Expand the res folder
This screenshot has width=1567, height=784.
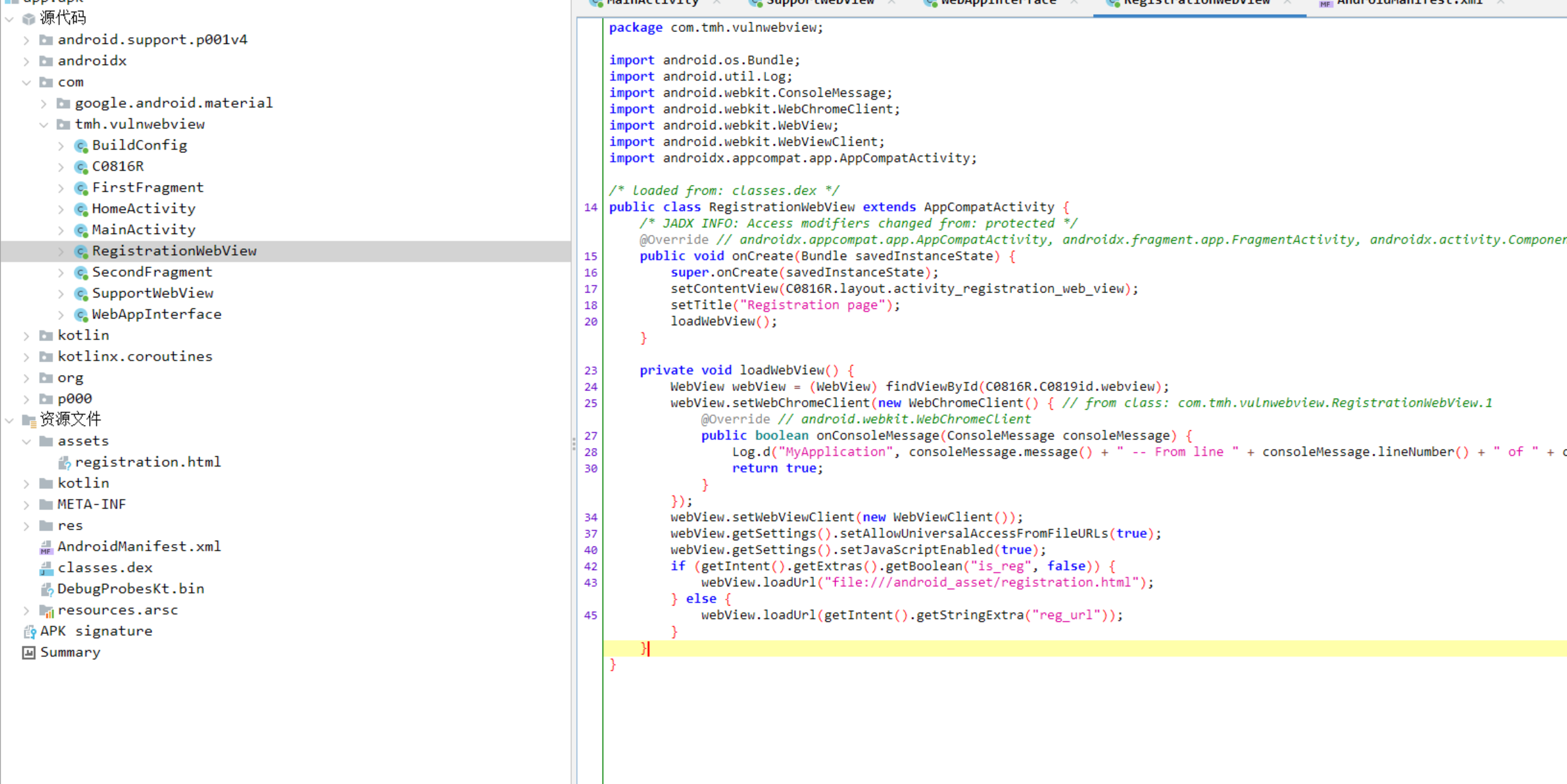pos(26,526)
